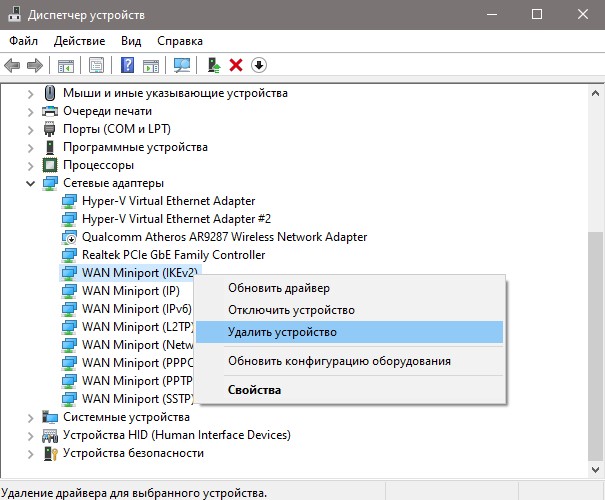The image size is (605, 500).
Task: Click Scan for hardware changes monitor icon
Action: [182, 65]
